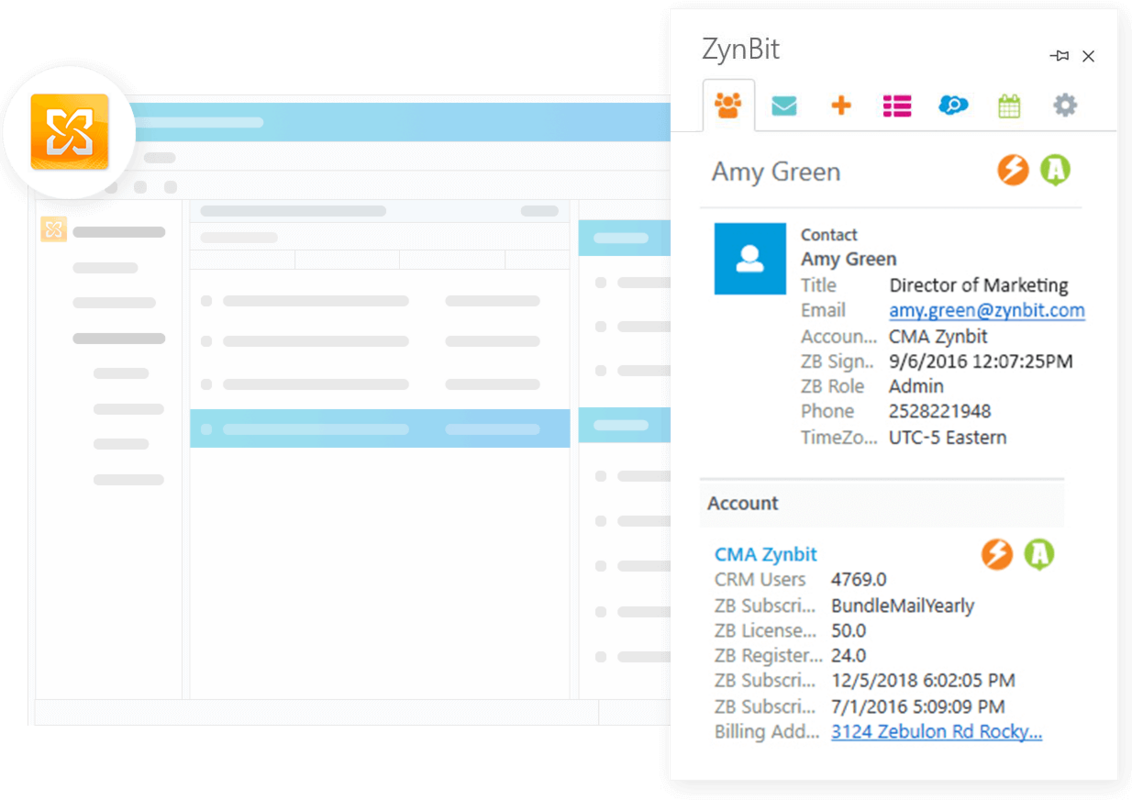Open the green calendar icon
The height and width of the screenshot is (800, 1132).
click(1009, 105)
